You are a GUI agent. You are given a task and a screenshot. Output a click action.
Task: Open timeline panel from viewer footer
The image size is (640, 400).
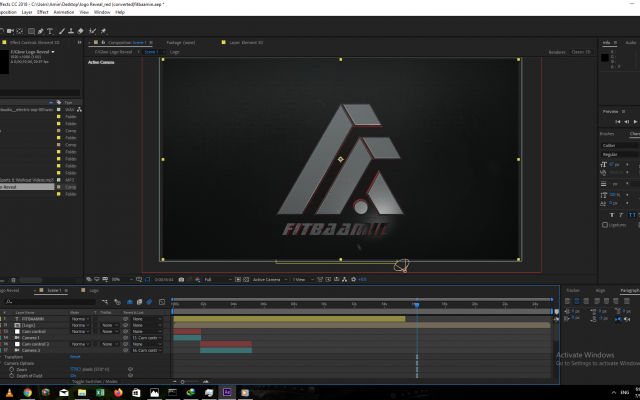click(337, 280)
